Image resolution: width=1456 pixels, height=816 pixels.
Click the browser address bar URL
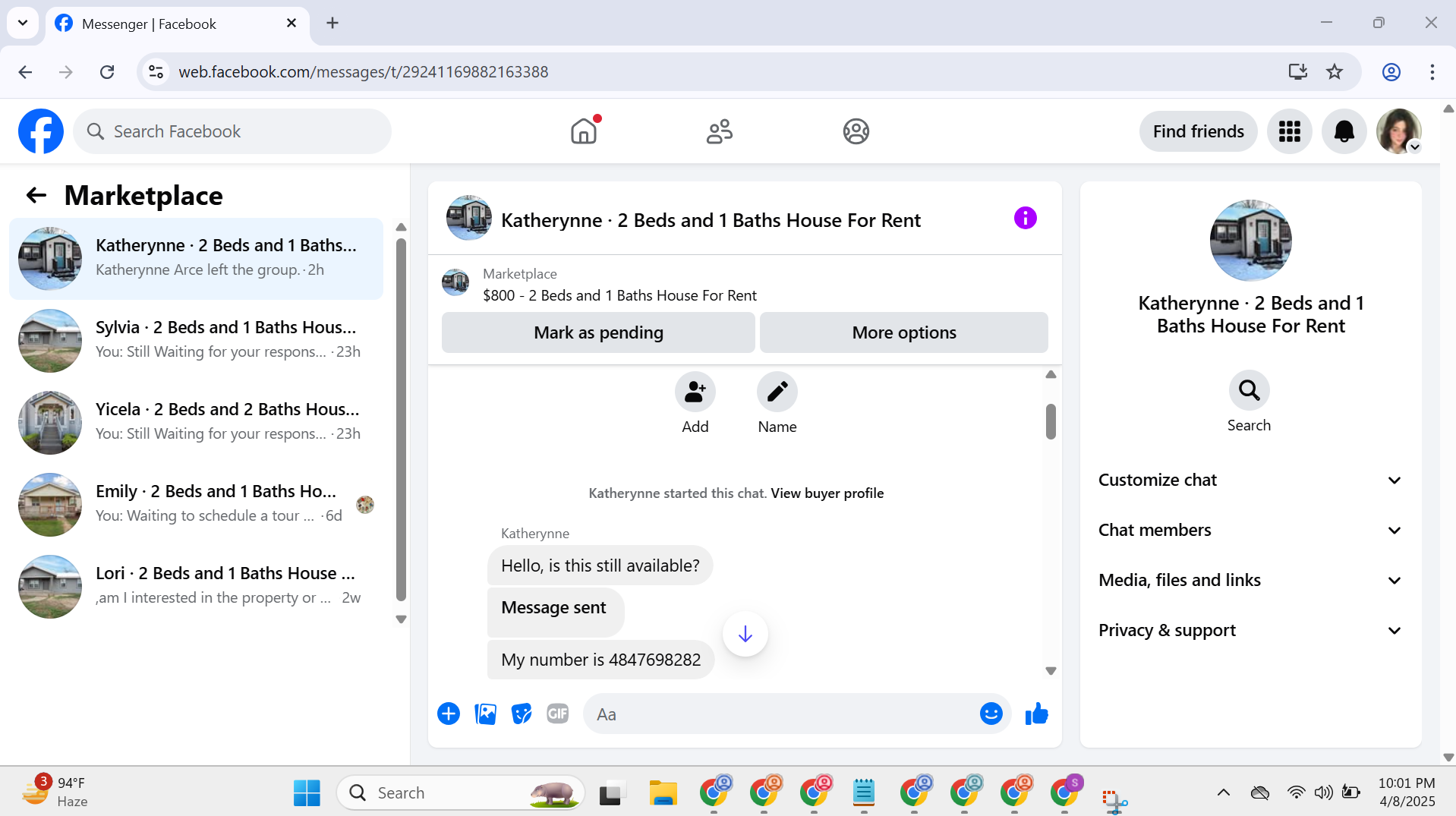(x=363, y=72)
